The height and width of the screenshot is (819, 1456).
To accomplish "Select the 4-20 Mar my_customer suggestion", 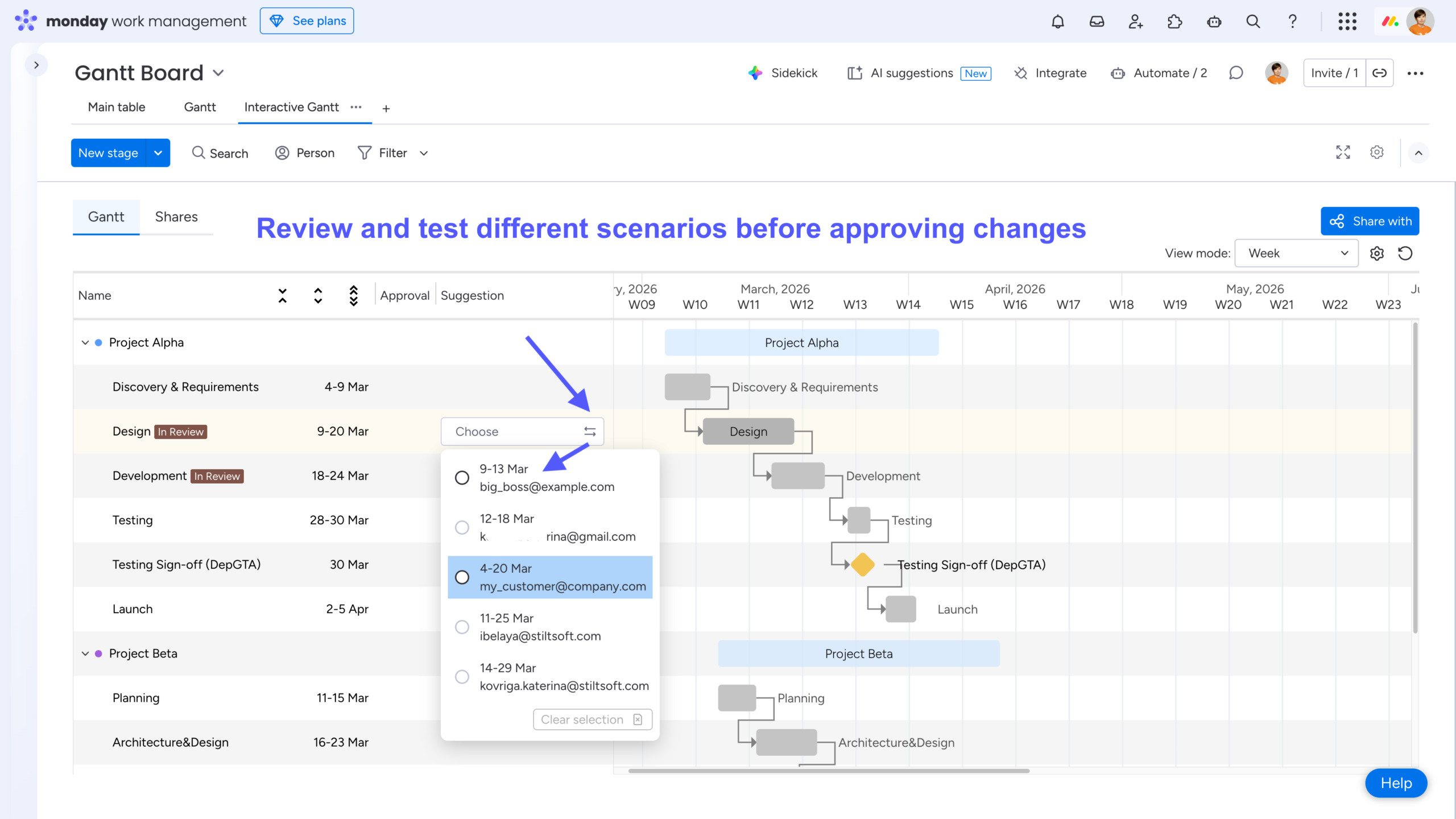I will point(461,577).
